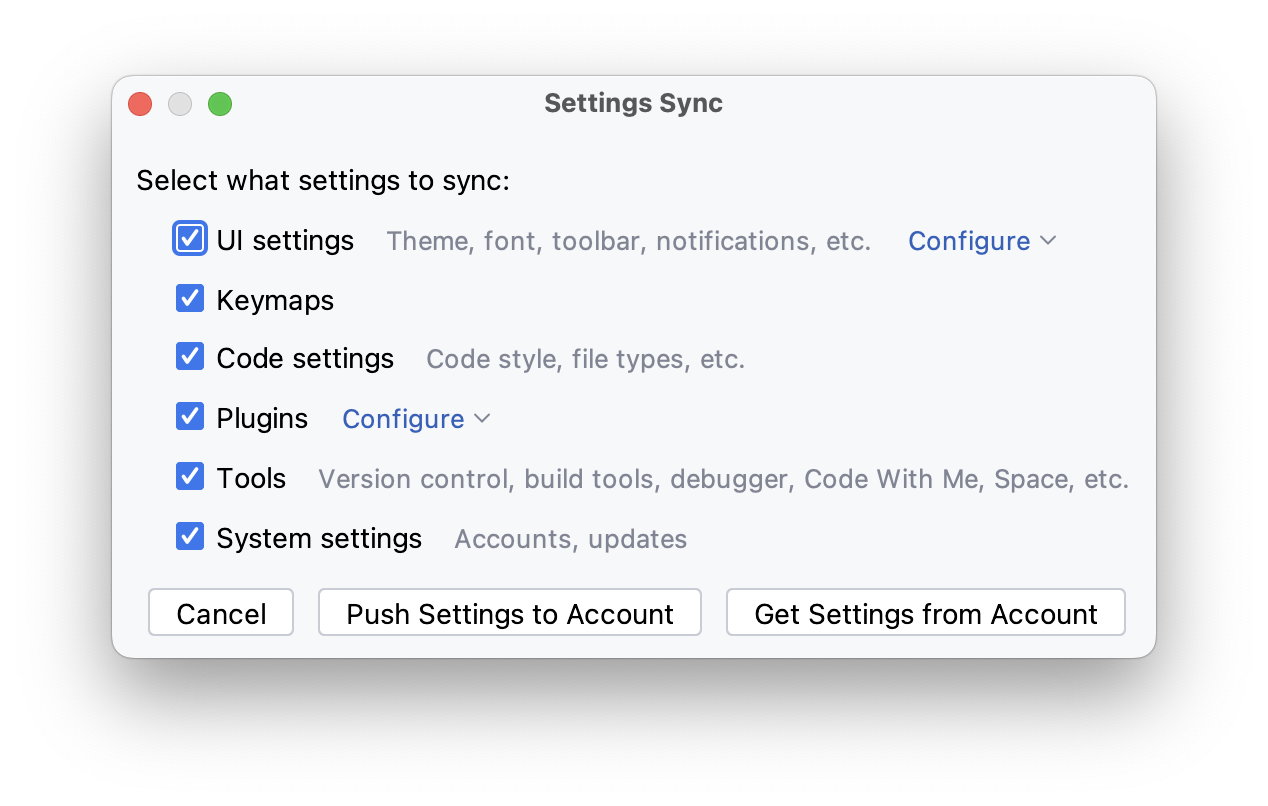Click the yellow minimize control
The height and width of the screenshot is (806, 1268).
click(179, 103)
